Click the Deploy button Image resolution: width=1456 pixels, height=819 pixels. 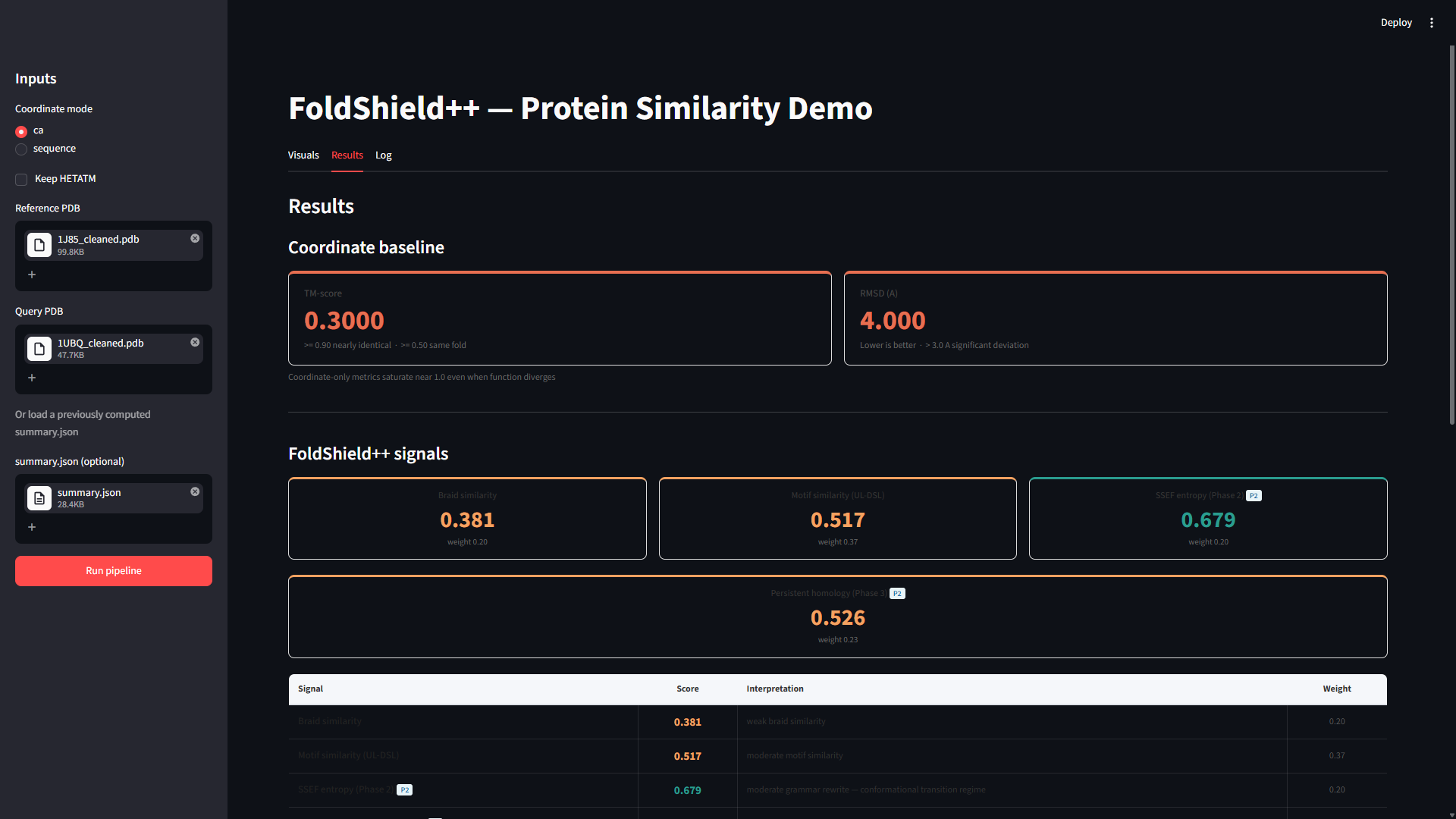pos(1396,23)
